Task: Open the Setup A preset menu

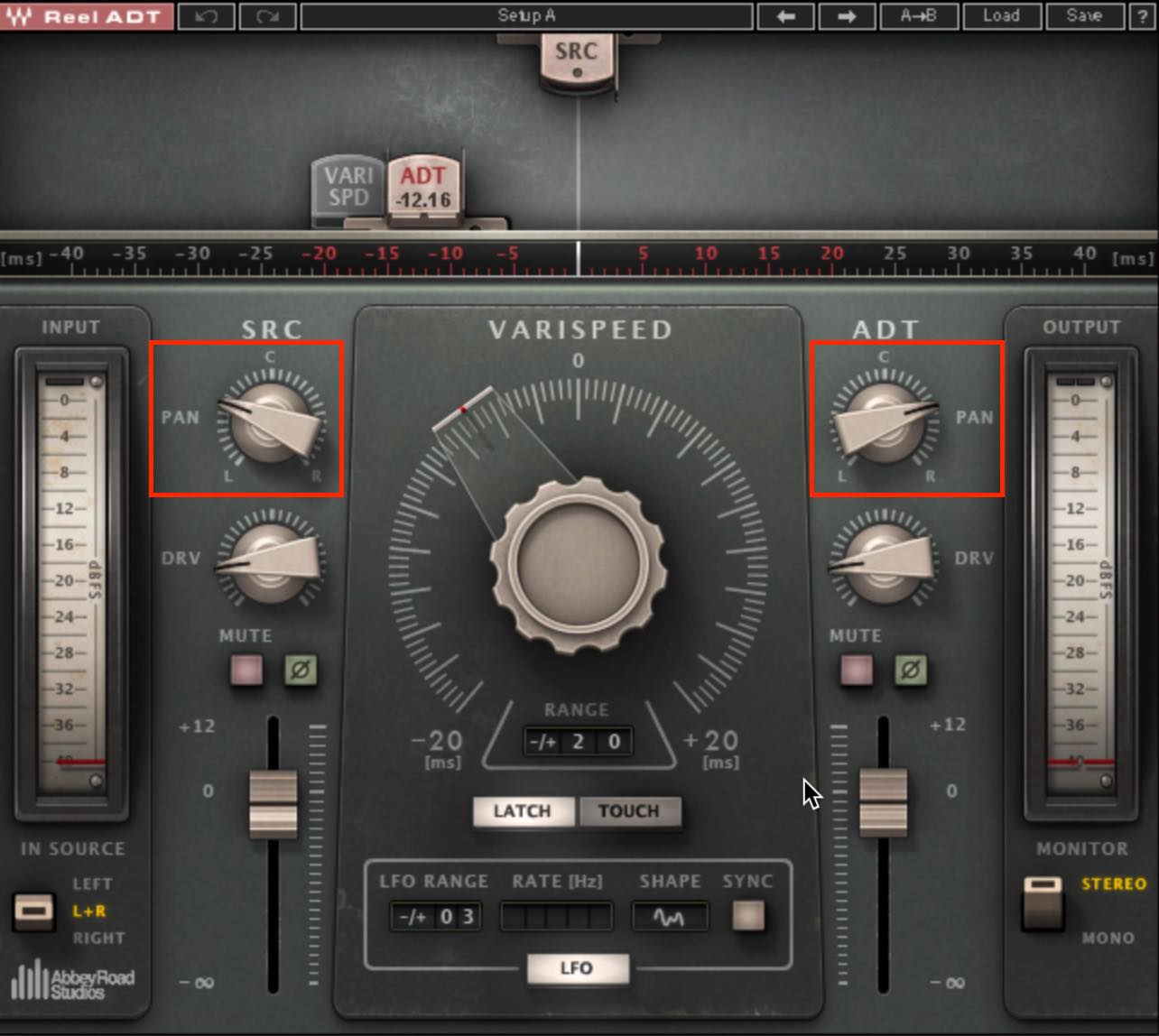Action: coord(526,16)
